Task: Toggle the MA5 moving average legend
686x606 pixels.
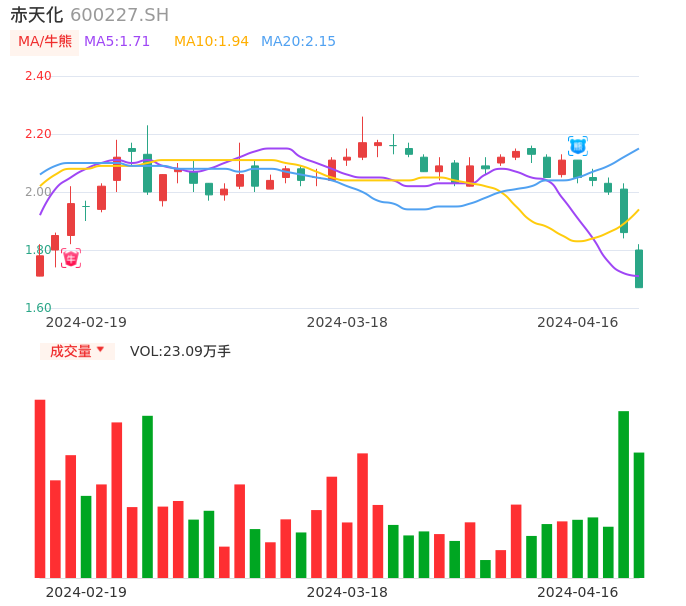Action: [117, 42]
